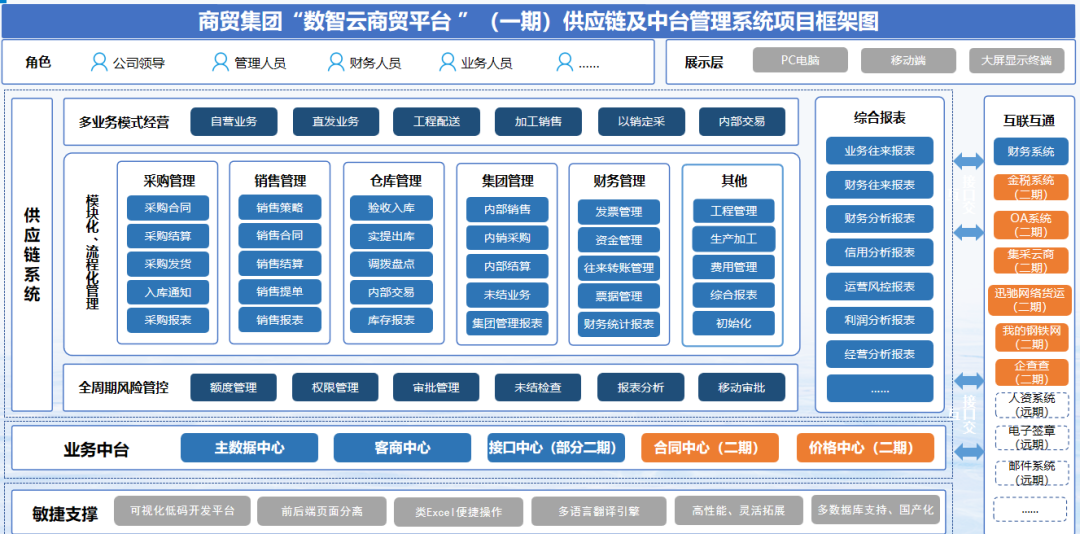
Task: Select the 销售合同 module
Action: [x=280, y=235]
